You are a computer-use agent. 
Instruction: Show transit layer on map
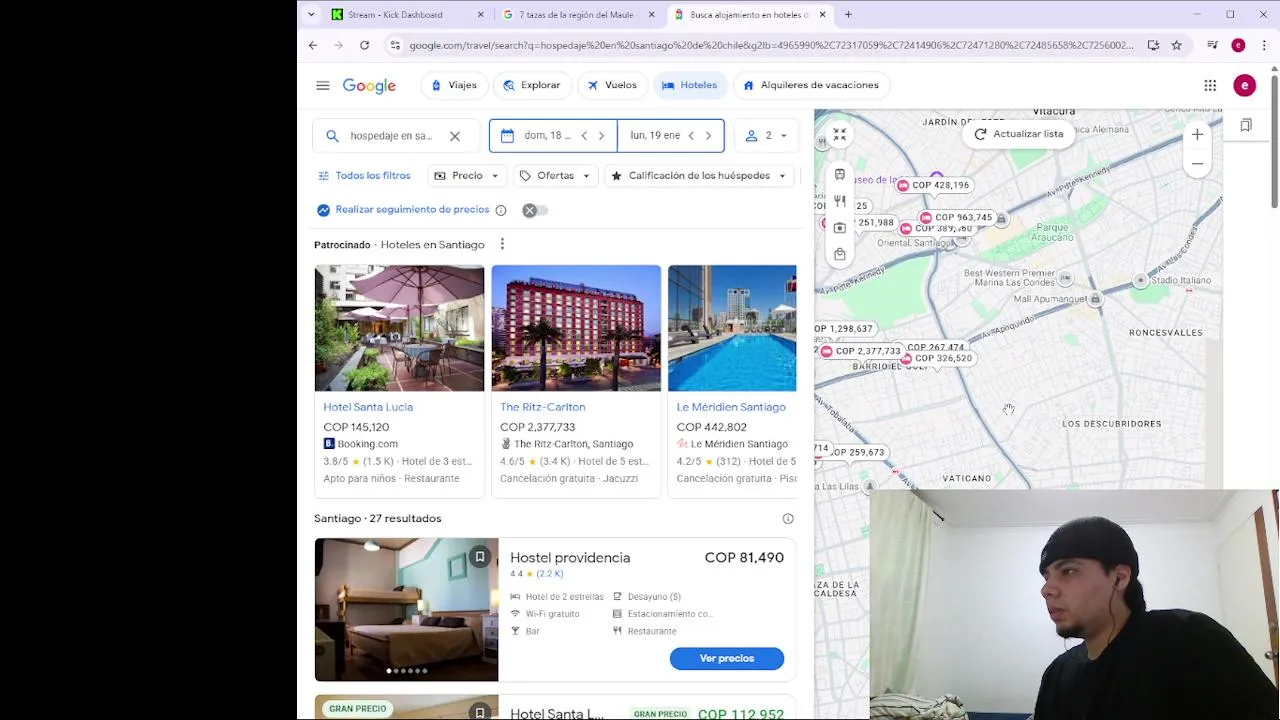coord(840,174)
